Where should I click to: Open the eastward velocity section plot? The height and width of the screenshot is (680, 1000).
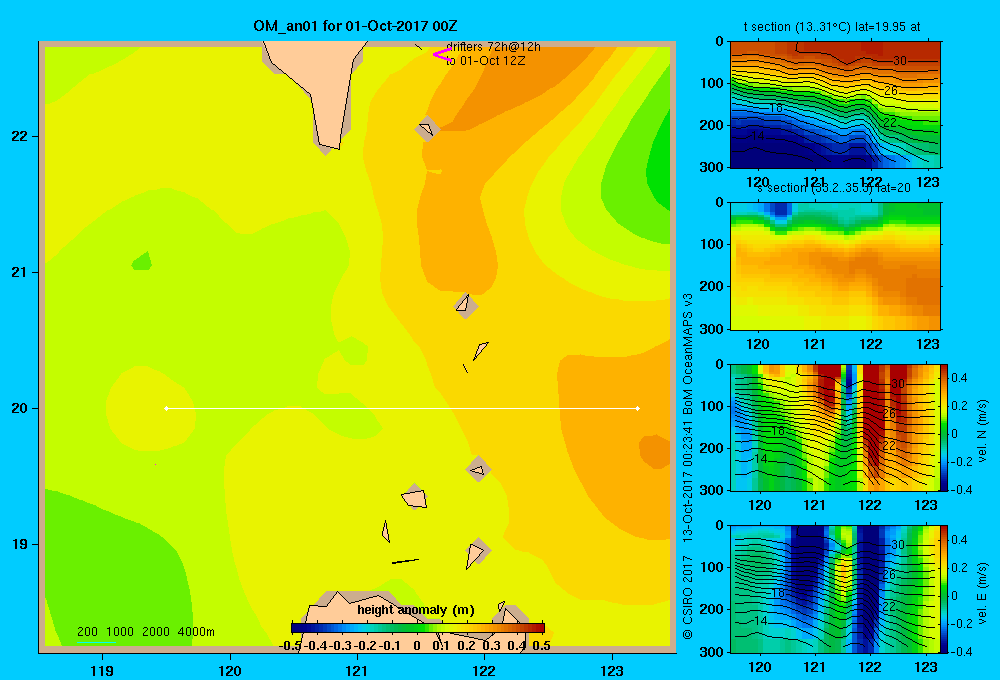tap(834, 589)
